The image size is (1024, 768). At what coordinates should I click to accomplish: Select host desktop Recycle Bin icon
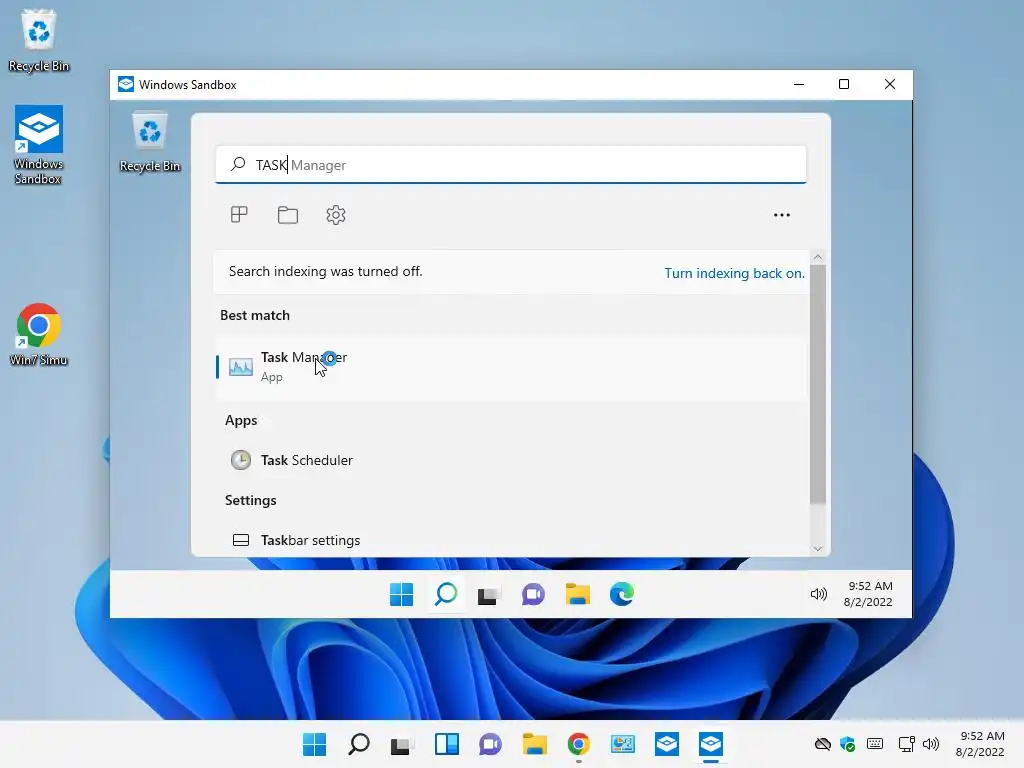pos(39,40)
